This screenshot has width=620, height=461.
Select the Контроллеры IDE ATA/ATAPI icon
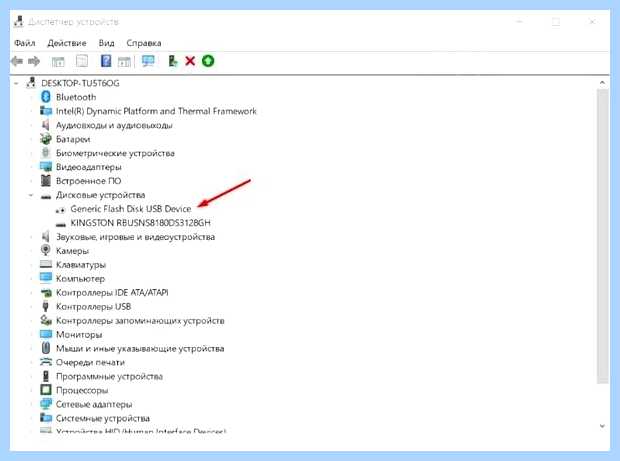[46, 293]
